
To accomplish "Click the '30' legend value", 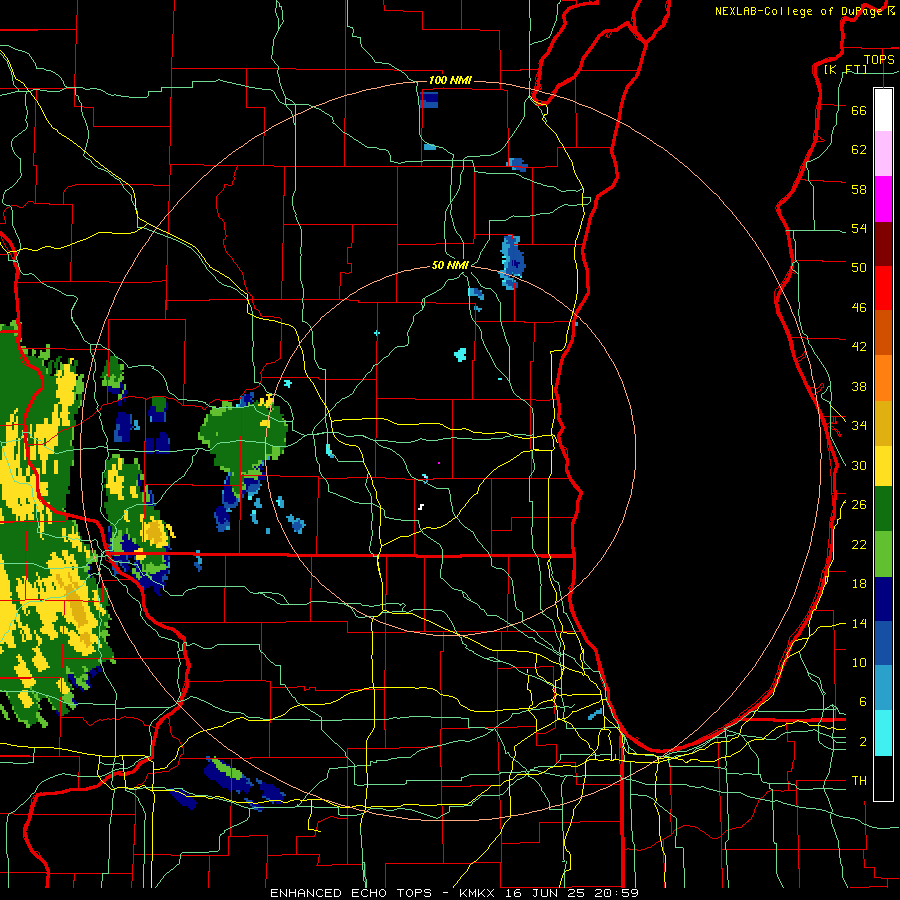I will click(859, 465).
